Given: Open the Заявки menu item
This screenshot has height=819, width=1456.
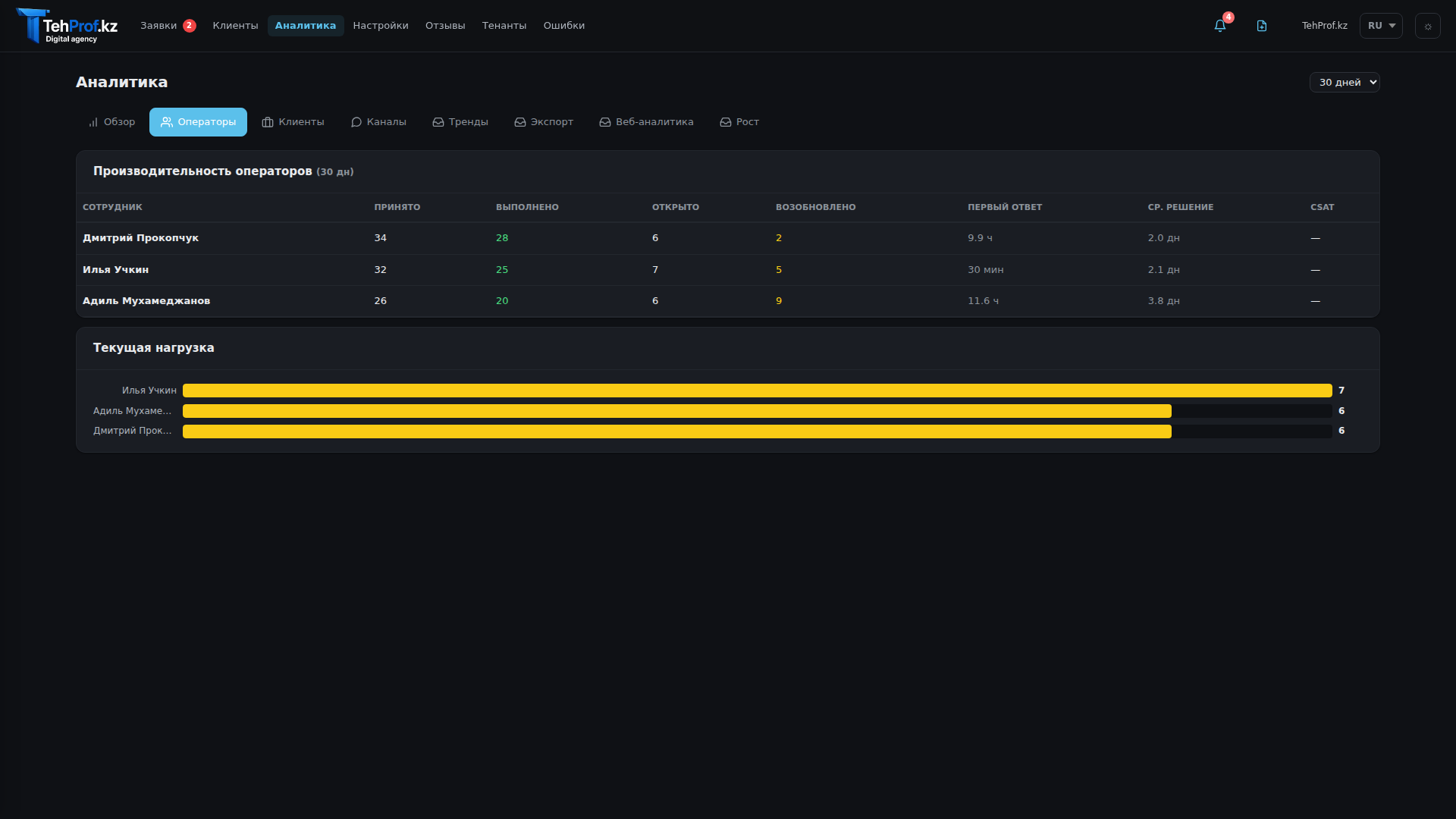Looking at the screenshot, I should (158, 26).
